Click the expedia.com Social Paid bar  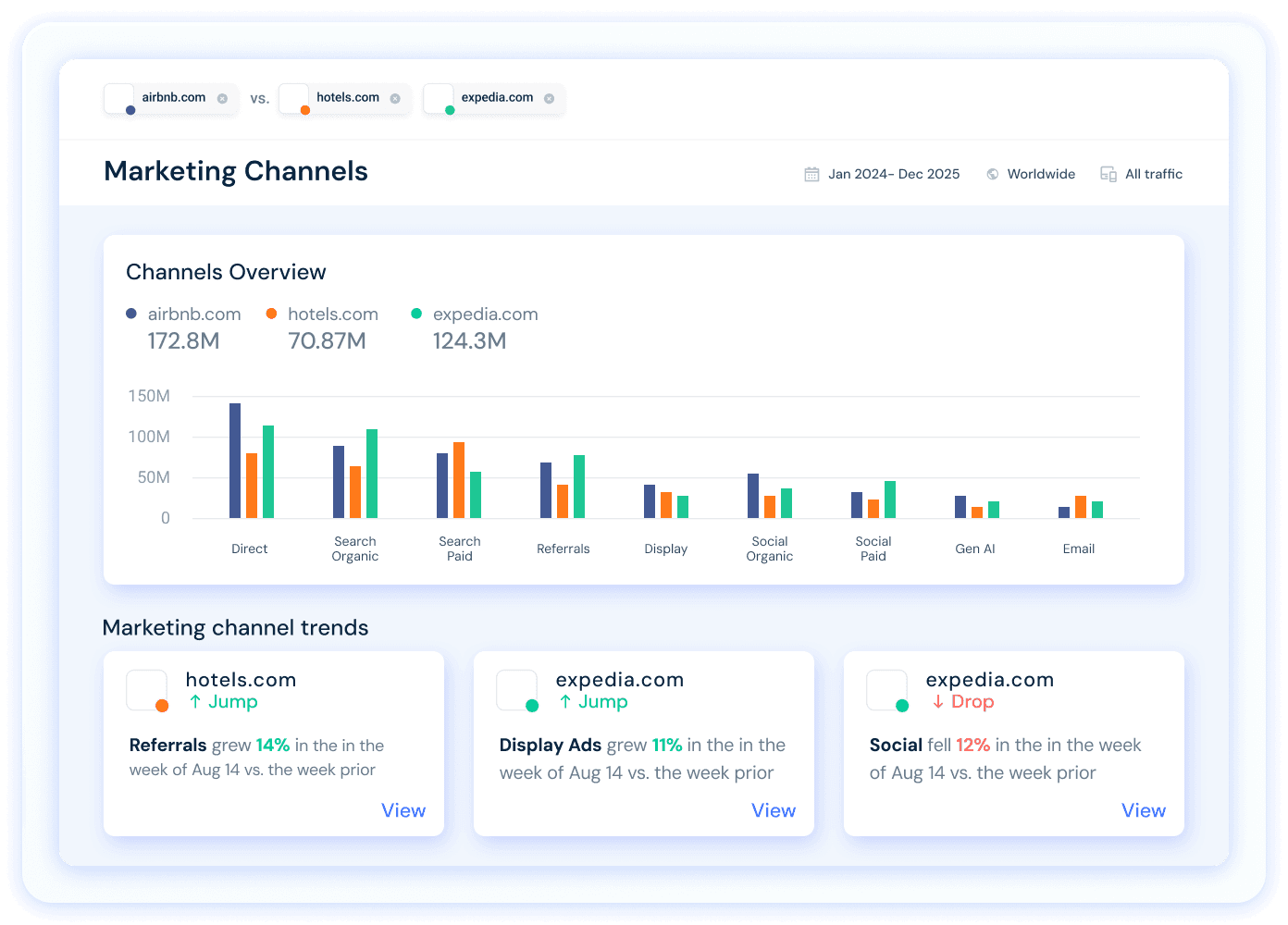890,499
